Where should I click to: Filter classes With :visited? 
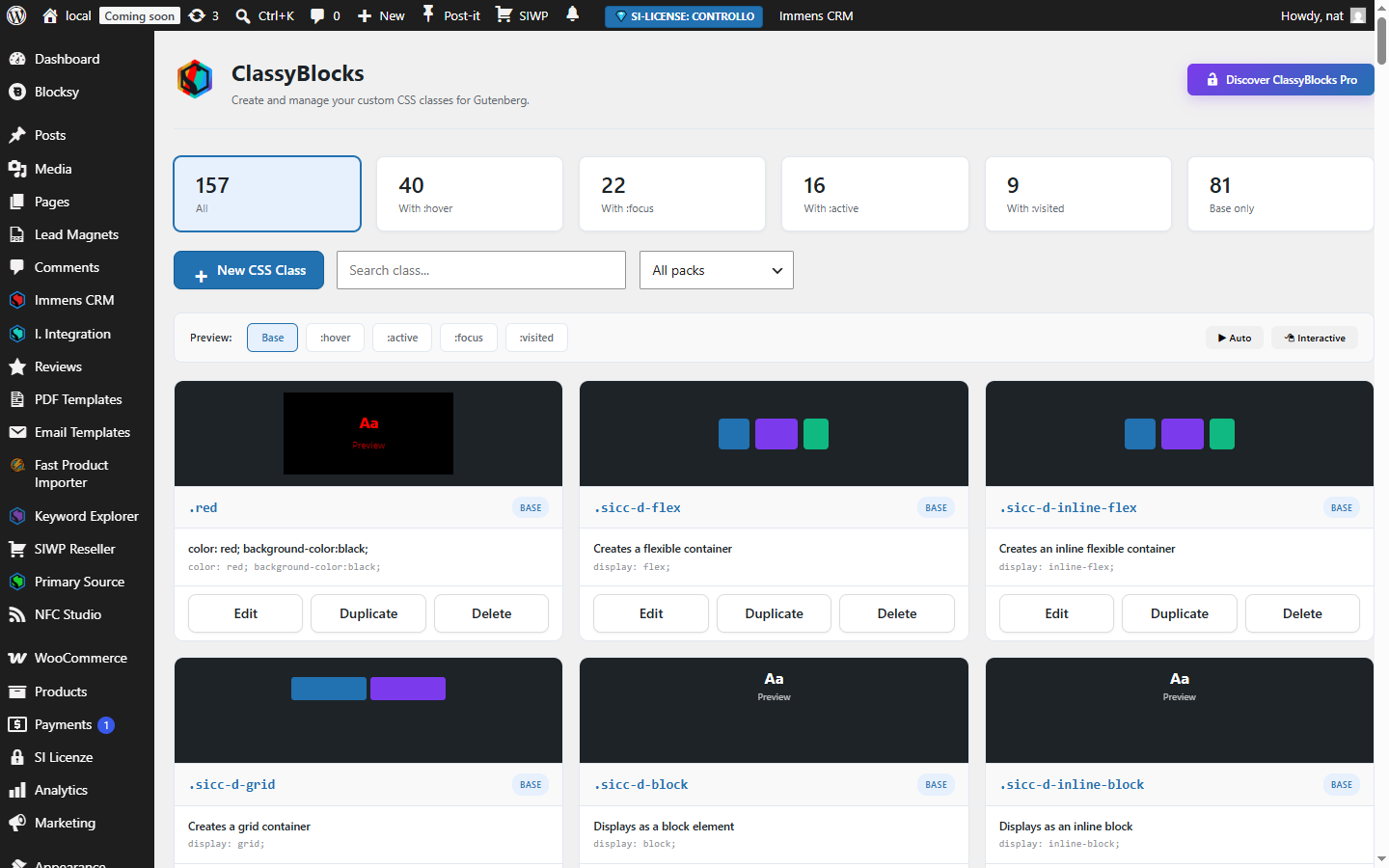point(1078,194)
